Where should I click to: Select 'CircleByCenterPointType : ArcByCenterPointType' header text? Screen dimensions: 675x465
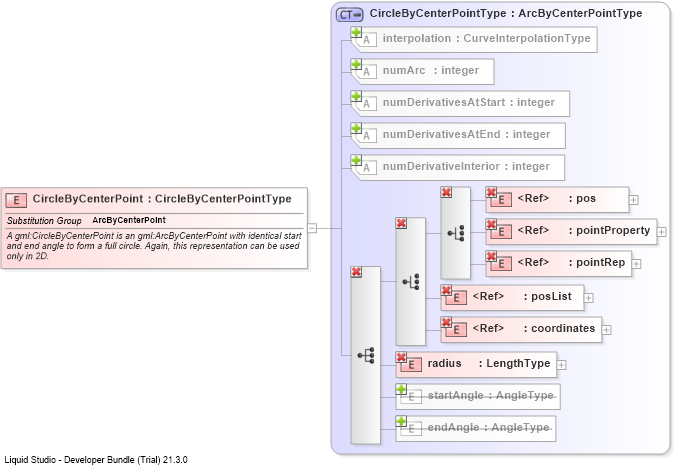click(506, 13)
